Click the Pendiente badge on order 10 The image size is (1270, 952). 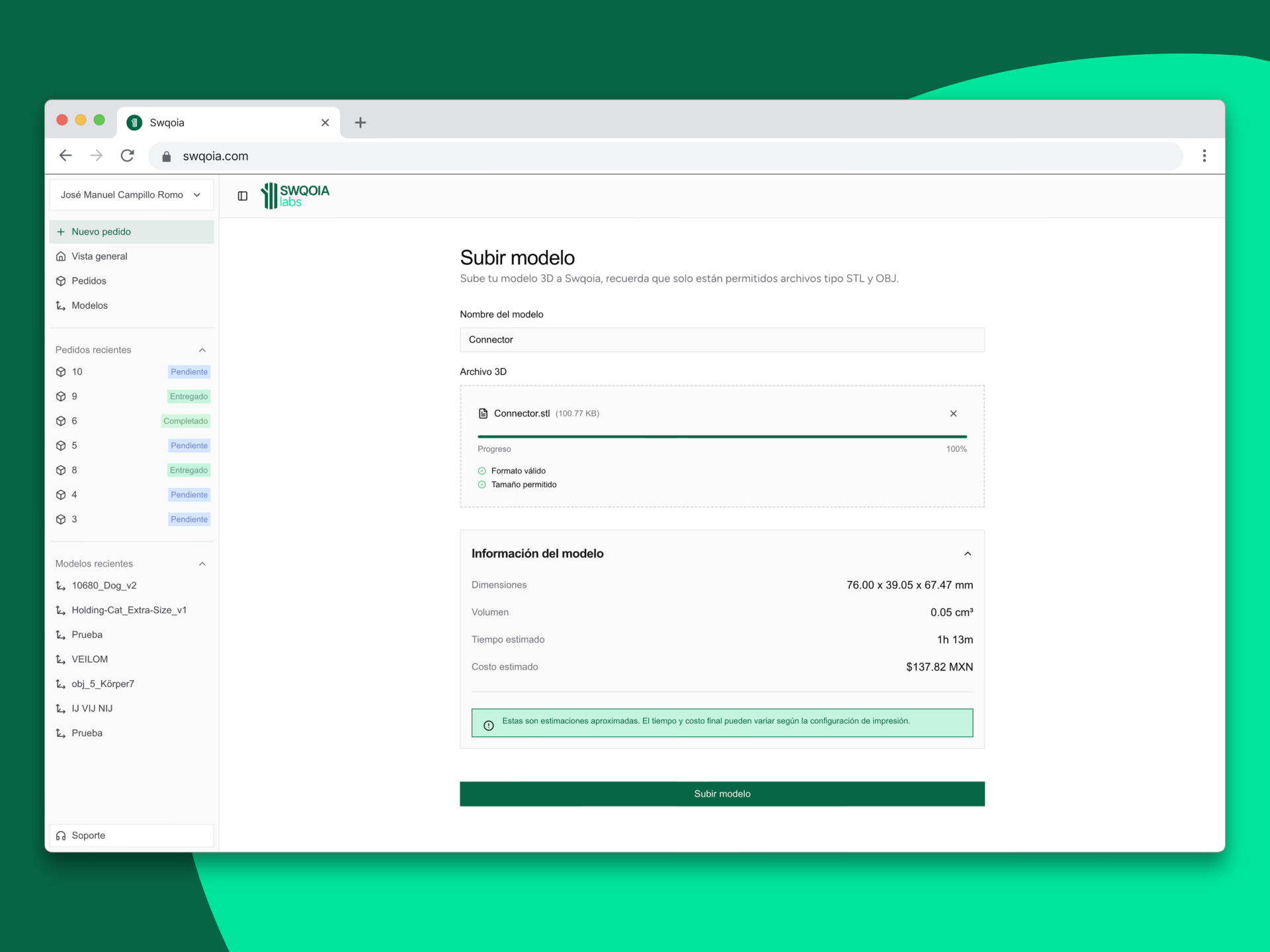click(x=189, y=372)
